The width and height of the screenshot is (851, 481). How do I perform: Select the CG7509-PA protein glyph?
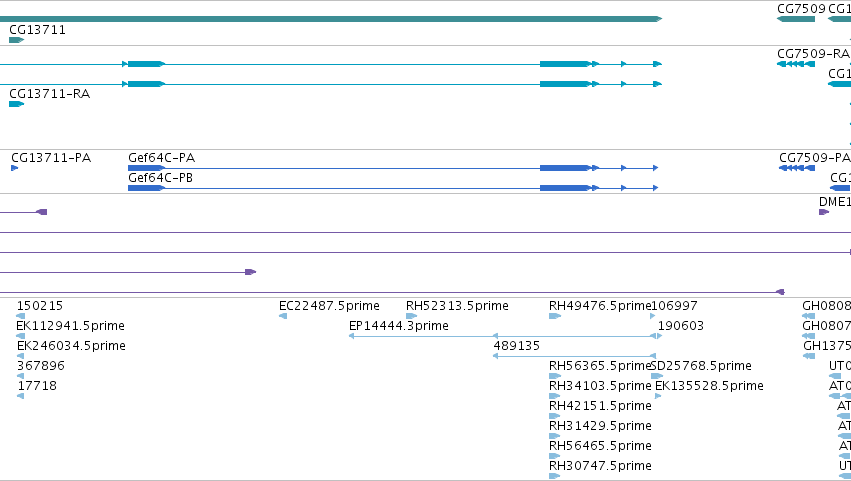click(x=797, y=168)
